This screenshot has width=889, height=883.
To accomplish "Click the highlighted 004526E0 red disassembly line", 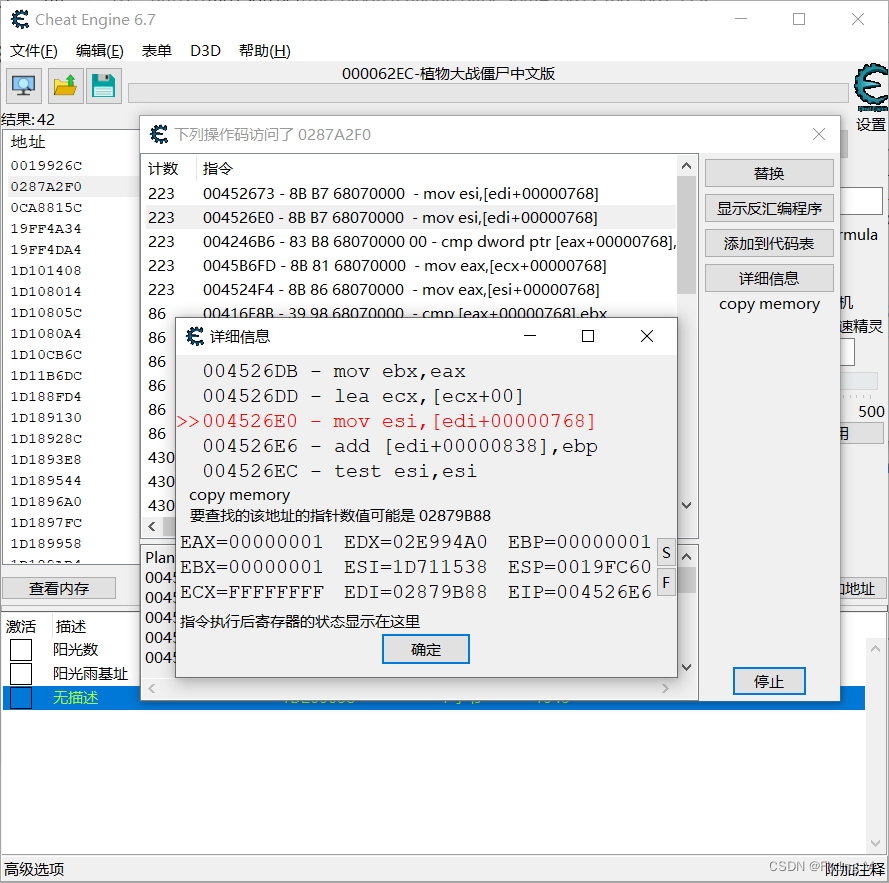I will tap(387, 421).
